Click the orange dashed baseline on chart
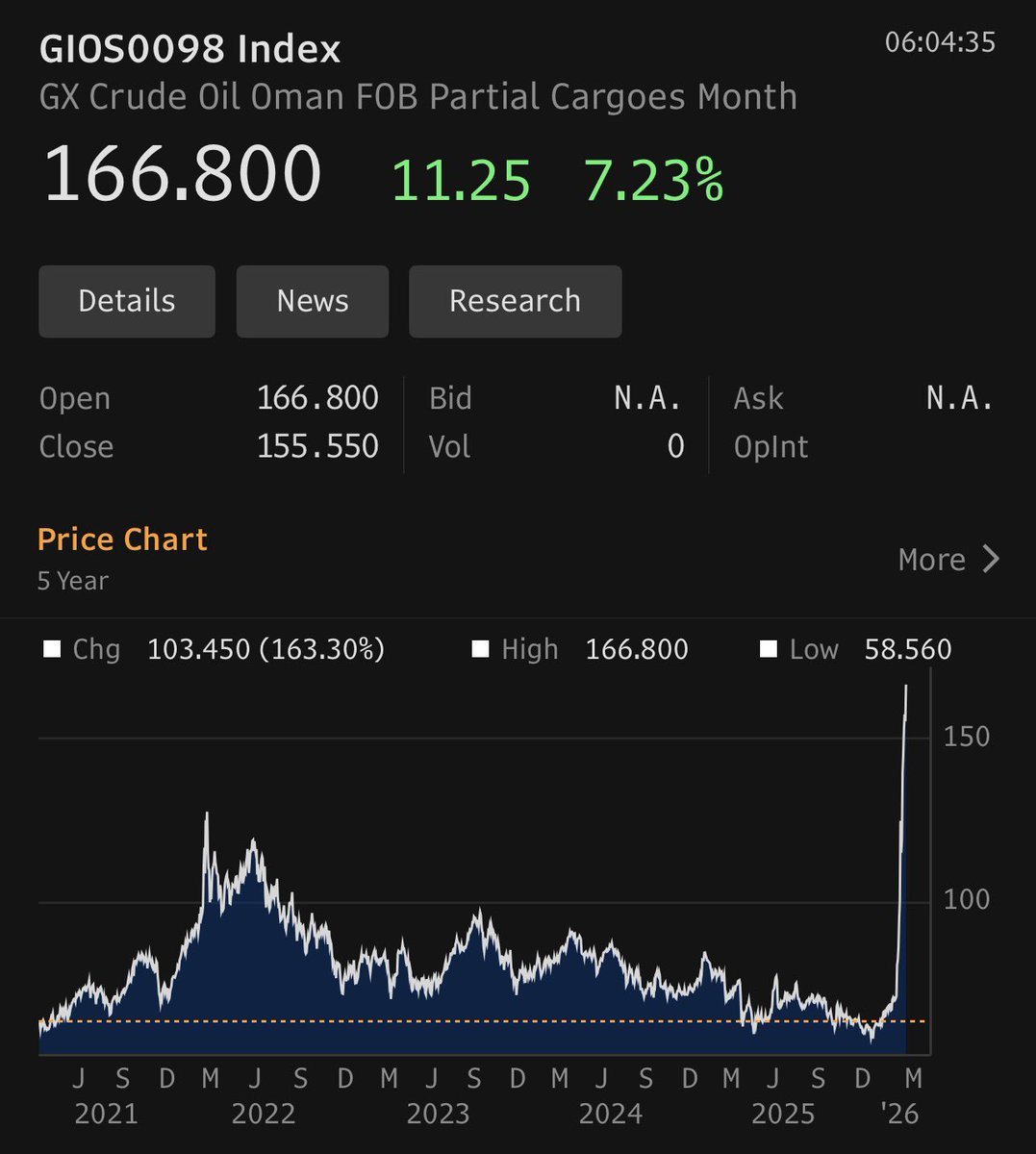Image resolution: width=1036 pixels, height=1154 pixels. click(x=483, y=1021)
